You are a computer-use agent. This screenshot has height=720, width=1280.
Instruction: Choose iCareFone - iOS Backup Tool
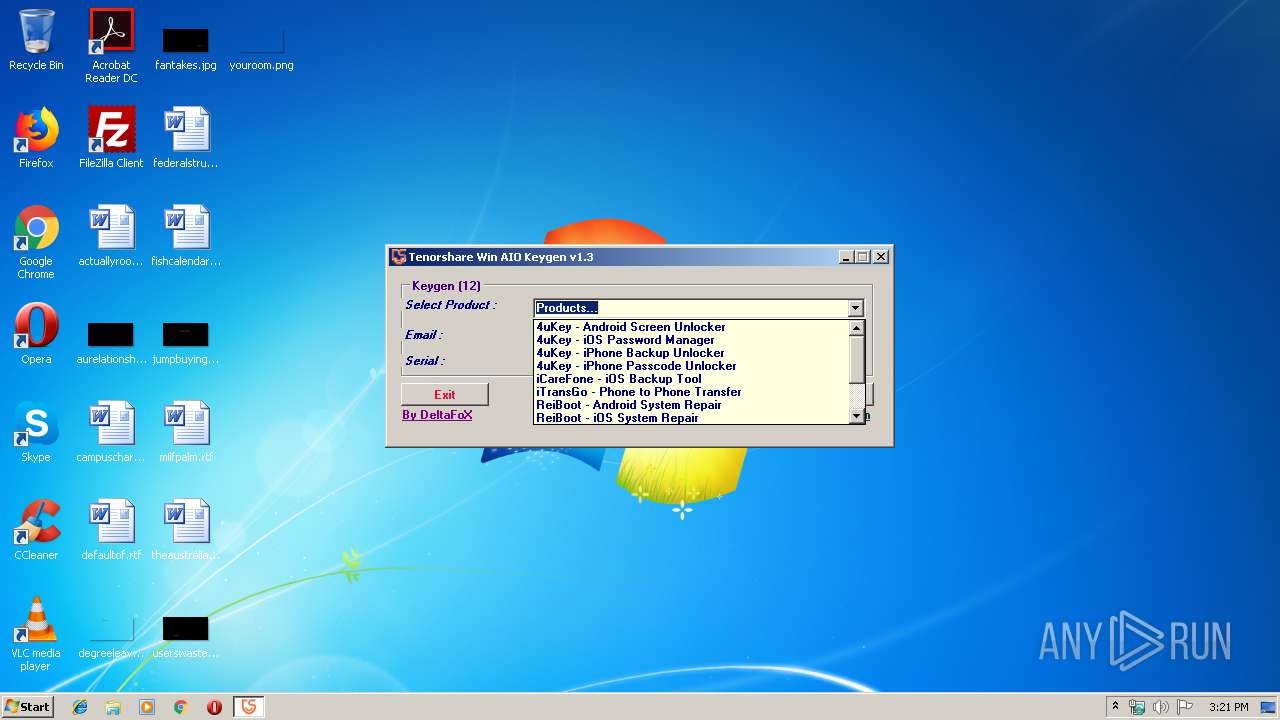point(691,379)
